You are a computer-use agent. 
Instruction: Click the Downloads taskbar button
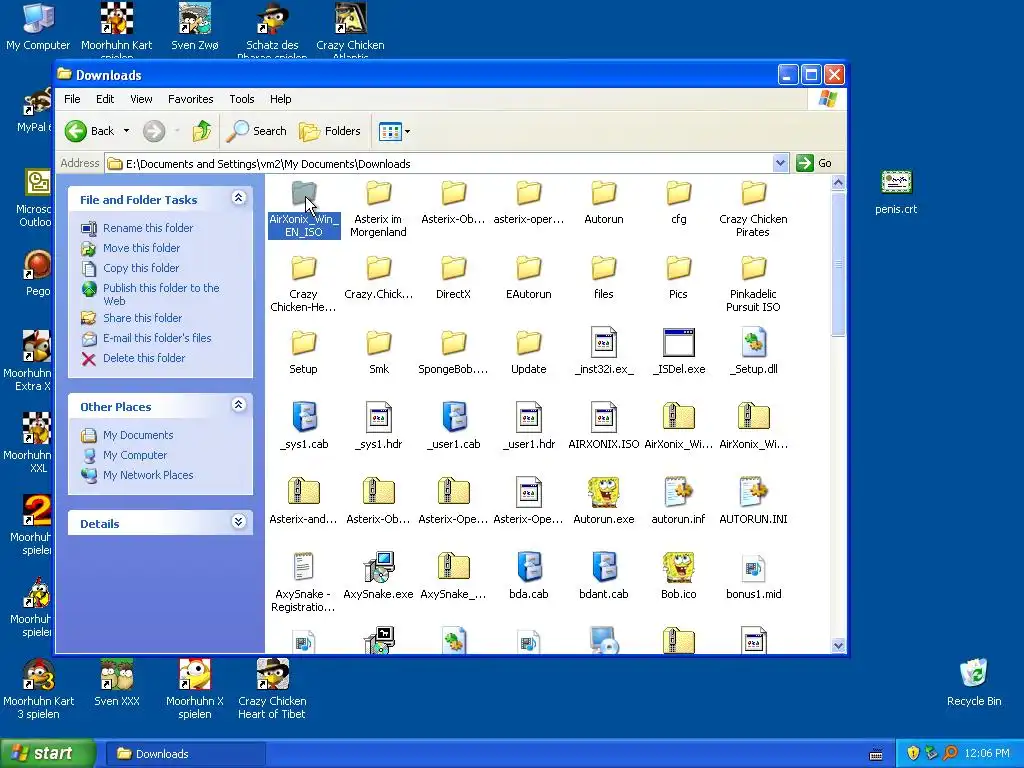pos(186,754)
